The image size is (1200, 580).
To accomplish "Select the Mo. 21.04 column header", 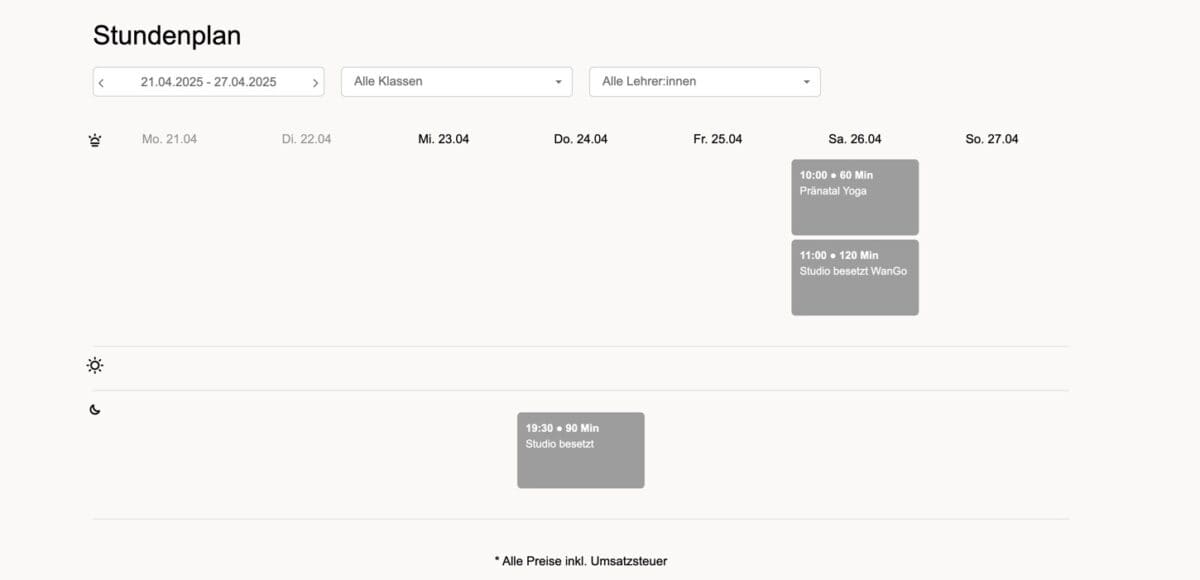I will tap(169, 139).
